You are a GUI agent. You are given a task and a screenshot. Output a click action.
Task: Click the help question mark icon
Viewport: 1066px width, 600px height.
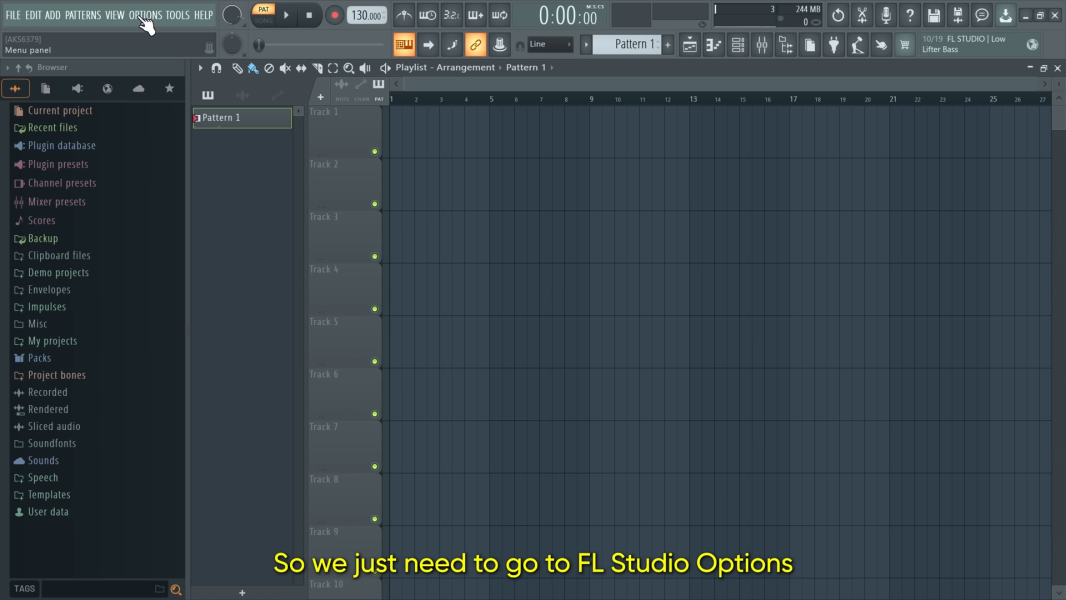coord(910,15)
